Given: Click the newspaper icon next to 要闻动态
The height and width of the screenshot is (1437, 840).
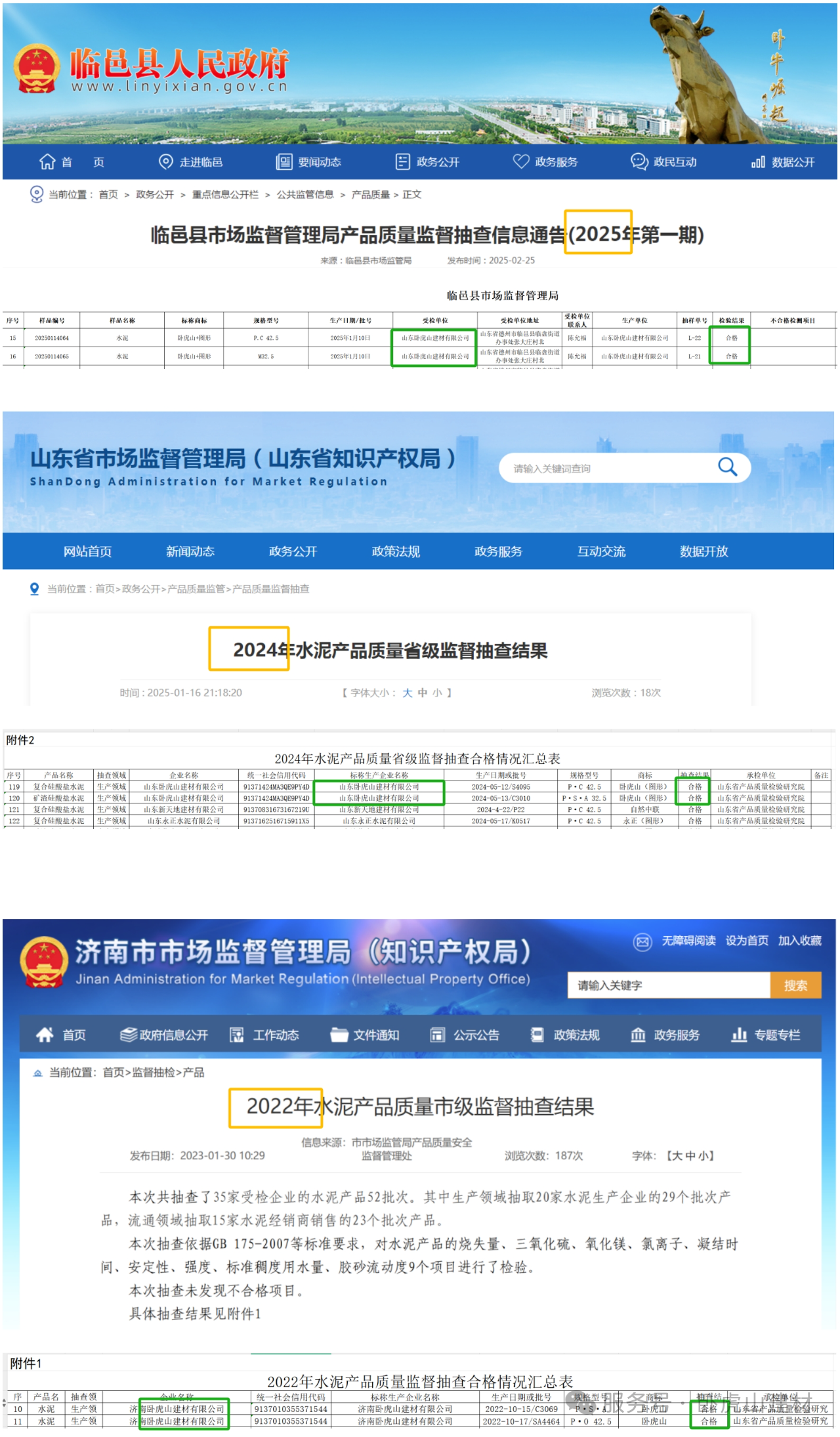Looking at the screenshot, I should click(284, 161).
